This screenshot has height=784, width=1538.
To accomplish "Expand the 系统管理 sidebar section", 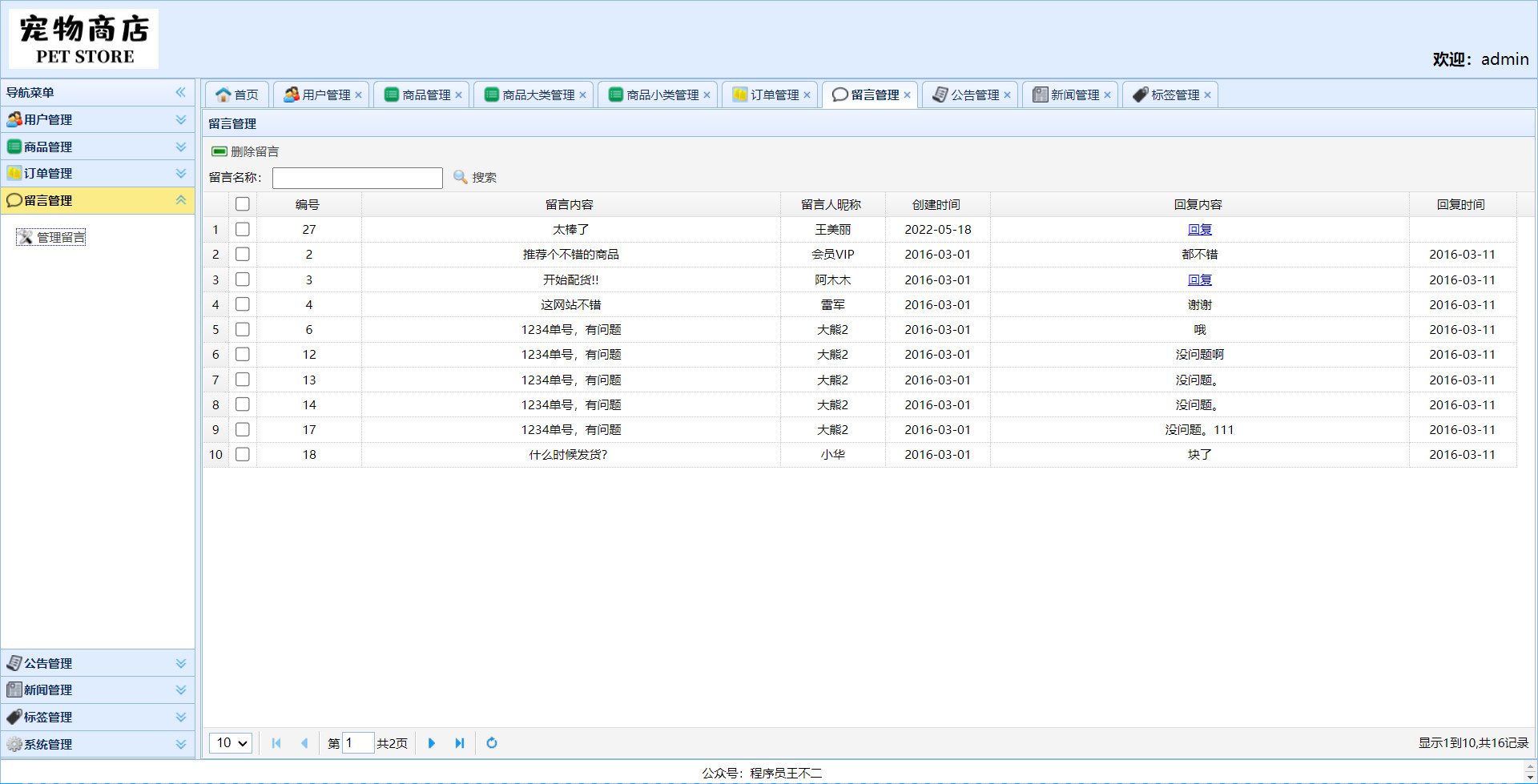I will pyautogui.click(x=181, y=744).
